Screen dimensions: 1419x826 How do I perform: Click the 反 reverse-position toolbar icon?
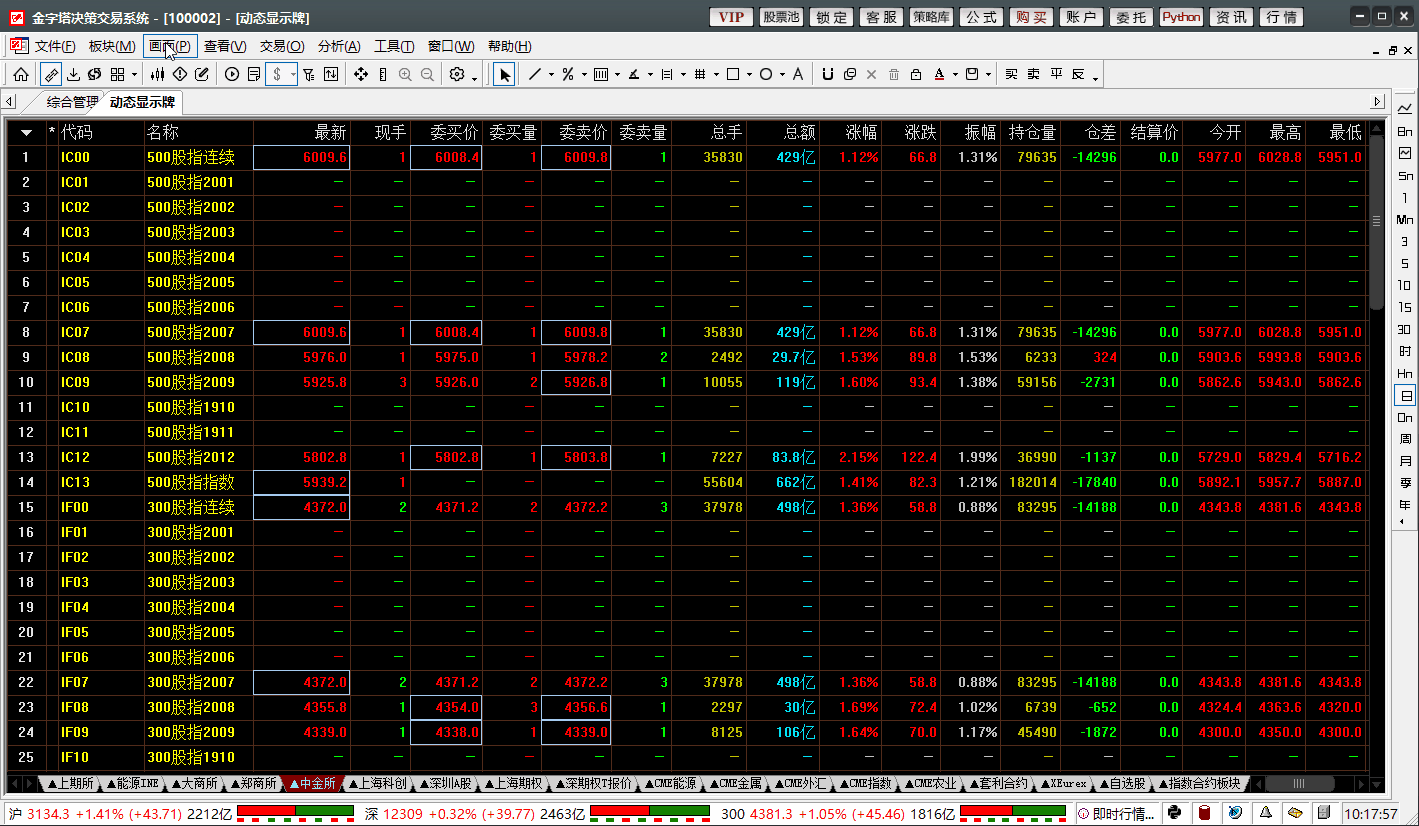(x=1078, y=74)
